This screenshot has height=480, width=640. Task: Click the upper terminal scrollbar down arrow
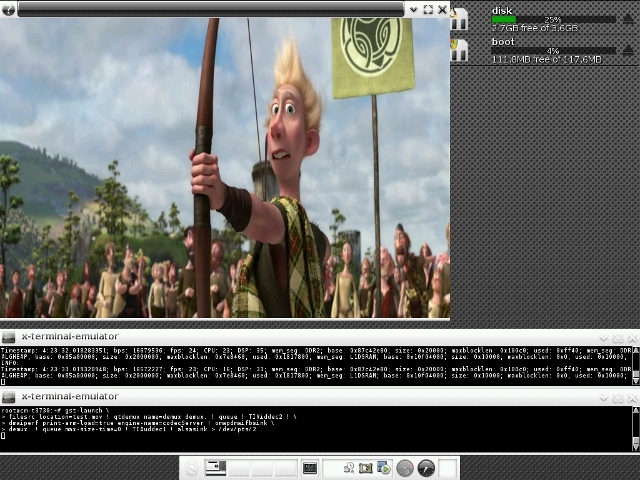[x=636, y=382]
